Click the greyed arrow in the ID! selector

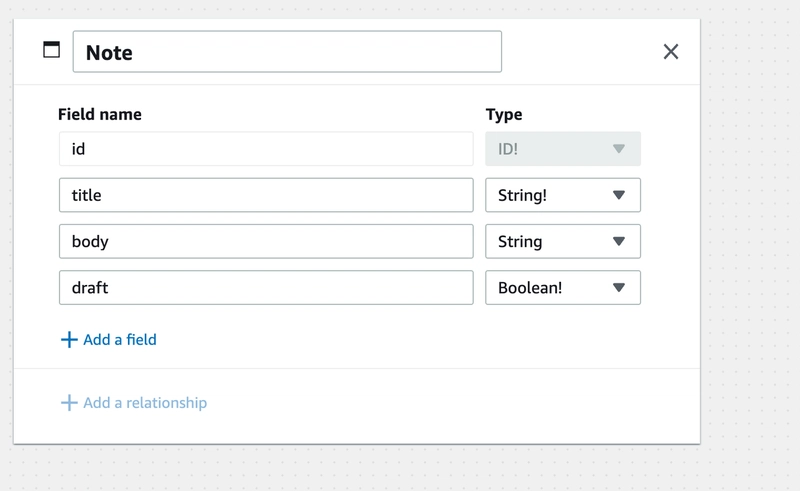click(618, 149)
